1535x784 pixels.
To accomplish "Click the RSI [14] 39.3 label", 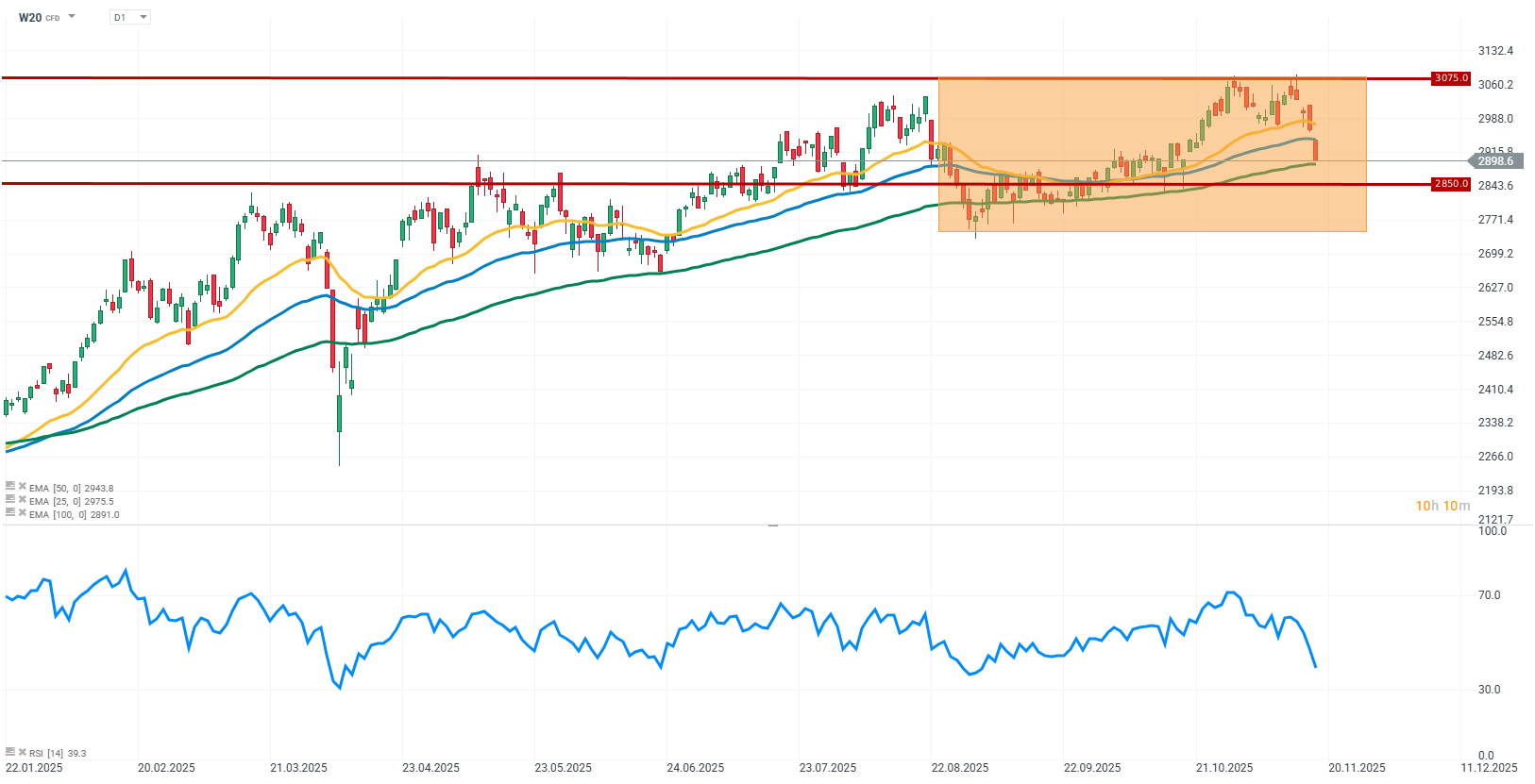I will tap(58, 753).
